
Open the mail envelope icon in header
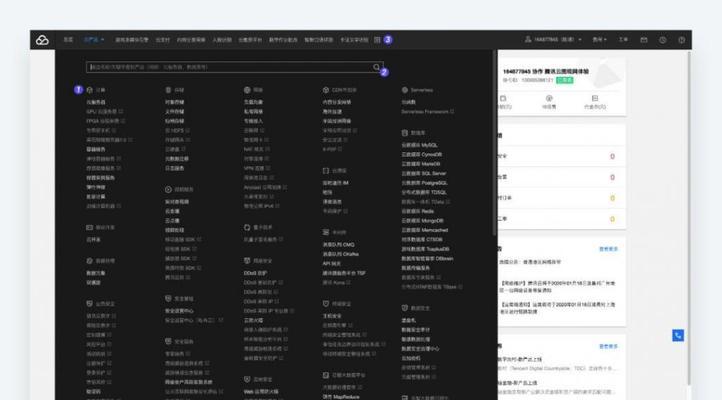[644, 40]
